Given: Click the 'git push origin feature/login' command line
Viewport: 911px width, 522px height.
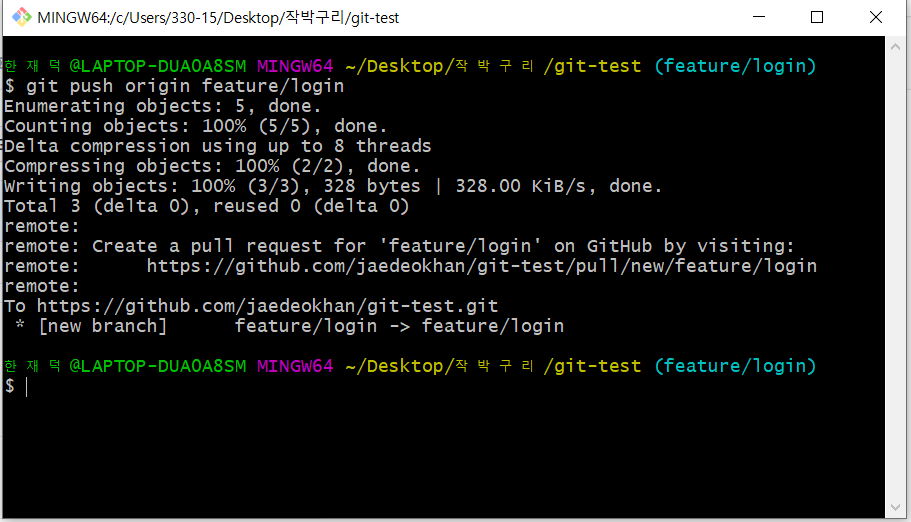Looking at the screenshot, I should 174,86.
